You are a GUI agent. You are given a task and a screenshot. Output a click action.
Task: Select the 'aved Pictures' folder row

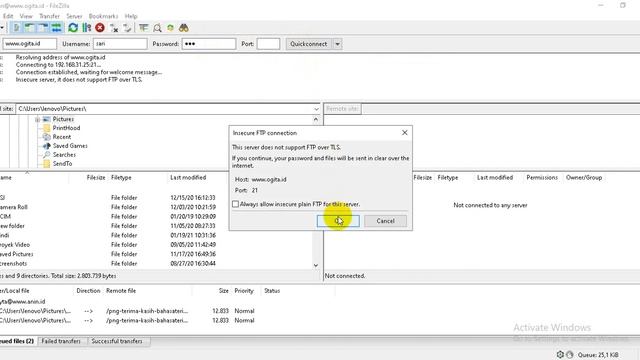point(156,254)
